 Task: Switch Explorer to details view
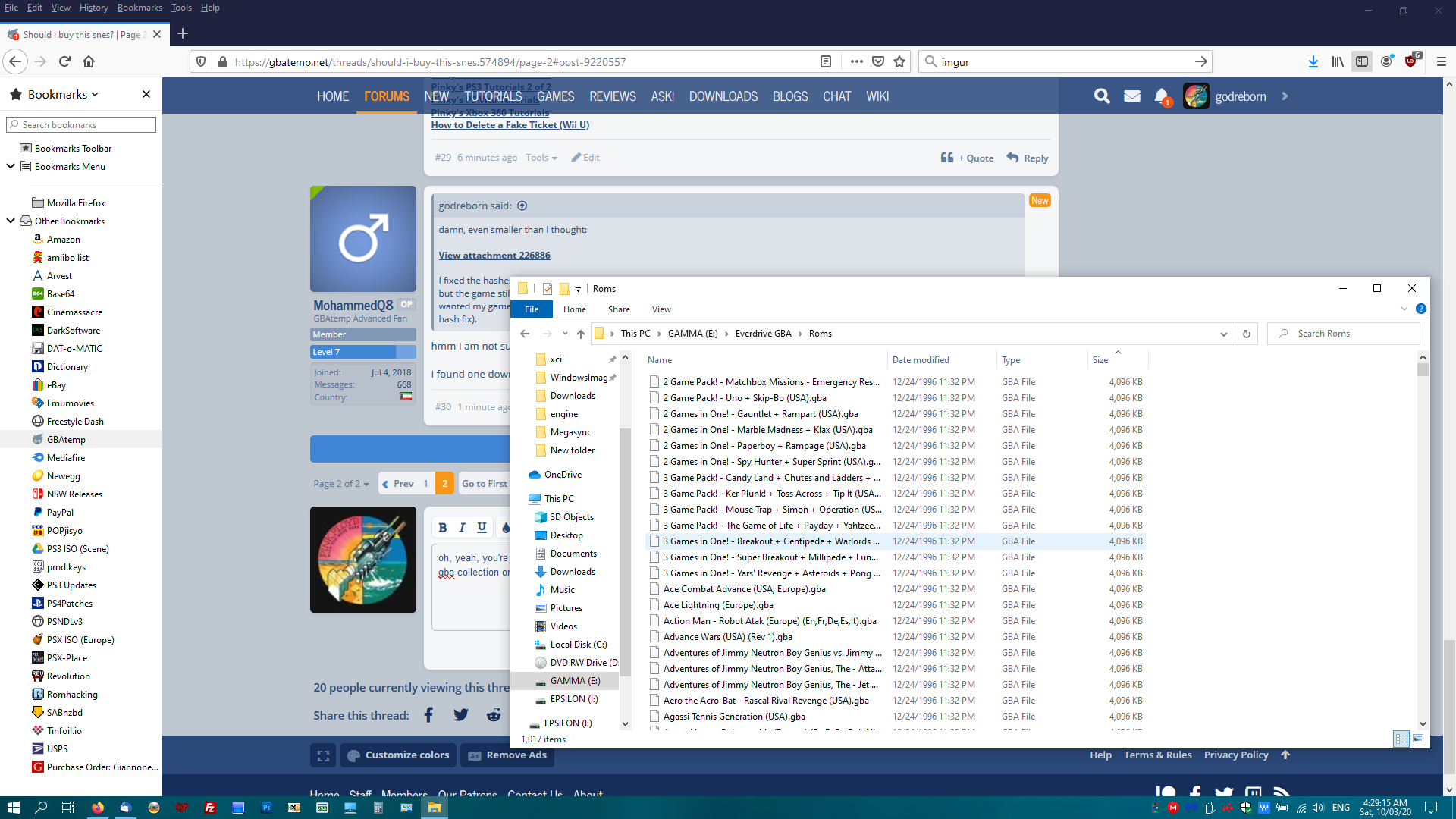click(x=1401, y=739)
